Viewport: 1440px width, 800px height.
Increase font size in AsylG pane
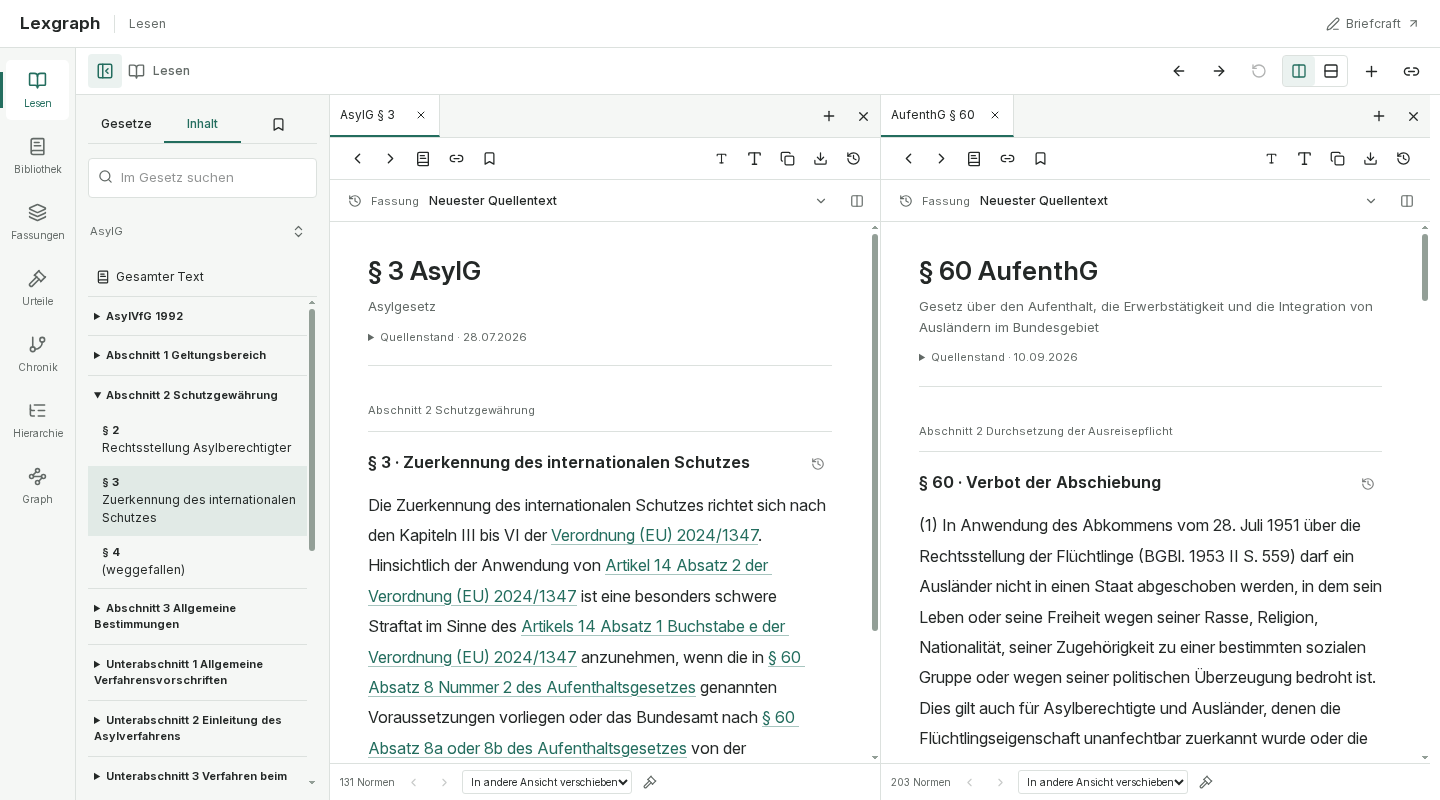point(754,158)
